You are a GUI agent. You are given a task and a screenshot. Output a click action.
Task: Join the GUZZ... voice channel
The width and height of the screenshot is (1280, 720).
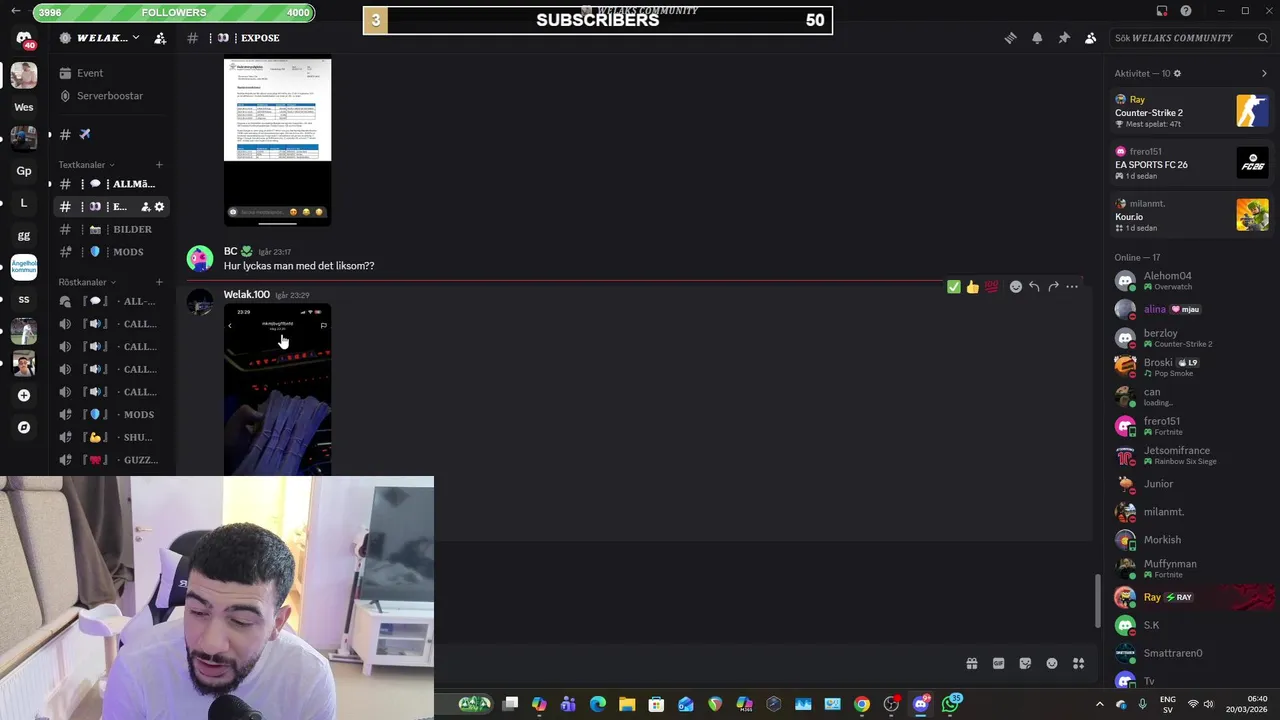pos(110,460)
